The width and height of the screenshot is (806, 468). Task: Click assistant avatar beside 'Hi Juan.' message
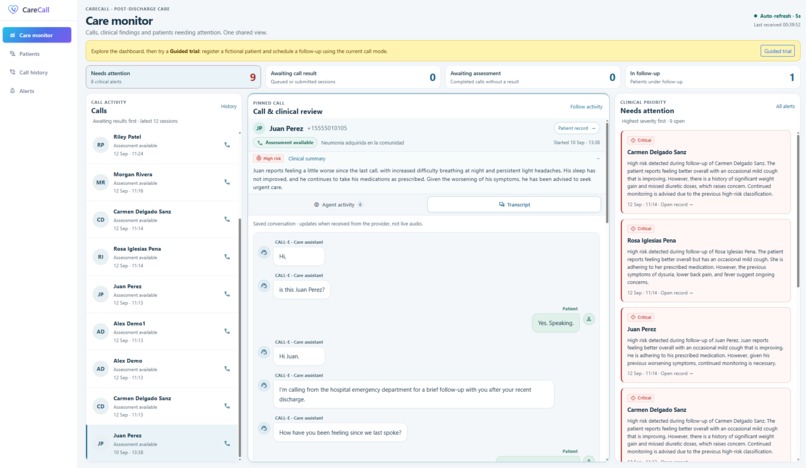[x=264, y=352]
